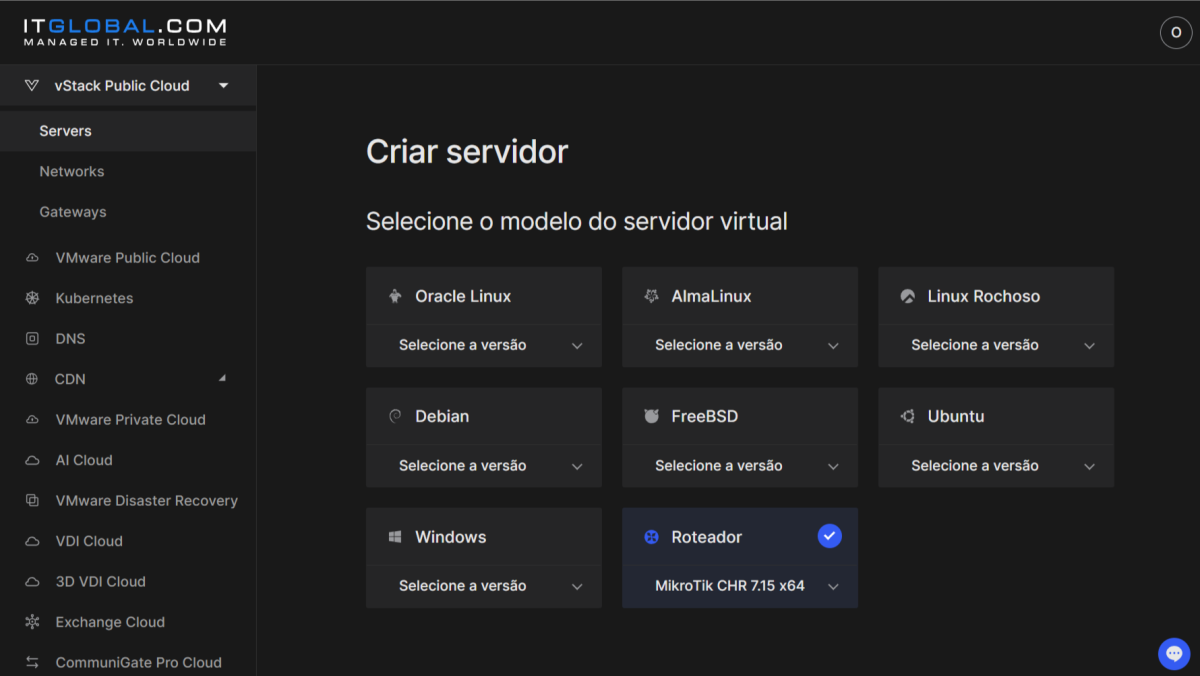Click the Debian swirl icon

point(395,417)
